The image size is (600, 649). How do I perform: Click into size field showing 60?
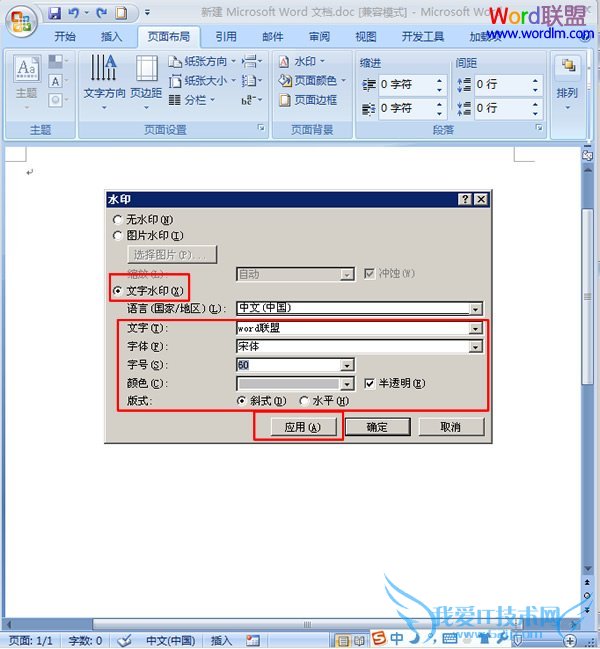[289, 365]
